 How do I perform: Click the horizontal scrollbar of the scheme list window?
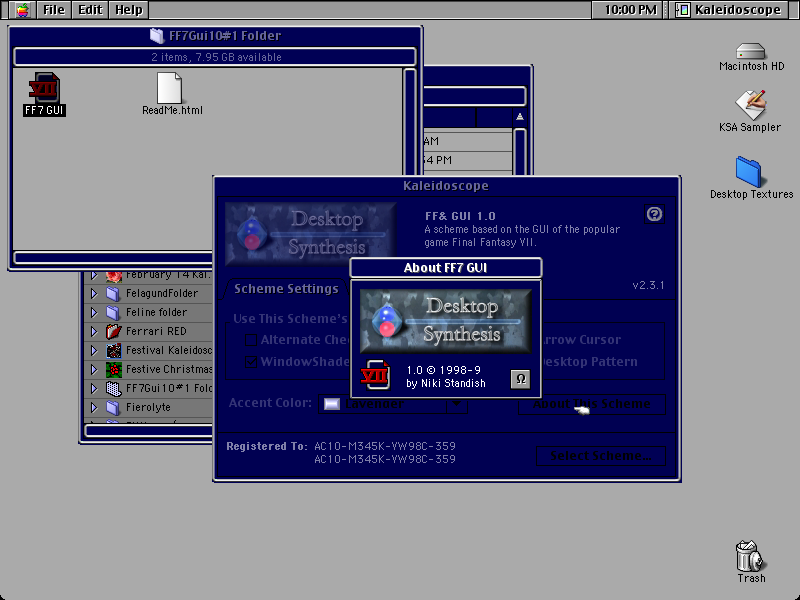(x=148, y=431)
